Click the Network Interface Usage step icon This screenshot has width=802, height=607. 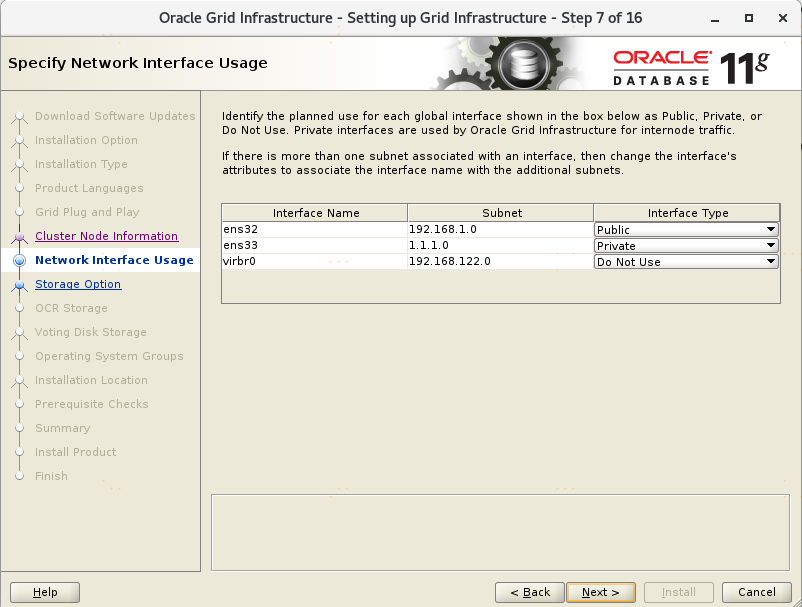coord(19,261)
